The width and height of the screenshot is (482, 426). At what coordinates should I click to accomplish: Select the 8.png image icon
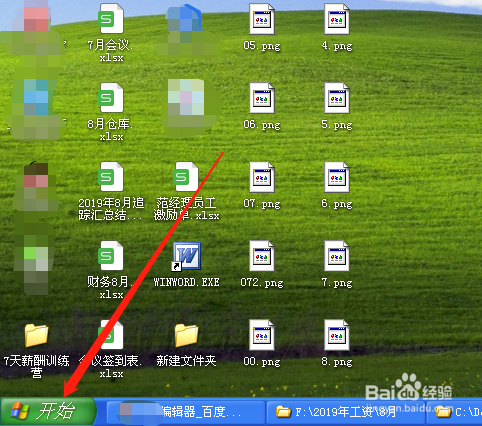(x=337, y=335)
